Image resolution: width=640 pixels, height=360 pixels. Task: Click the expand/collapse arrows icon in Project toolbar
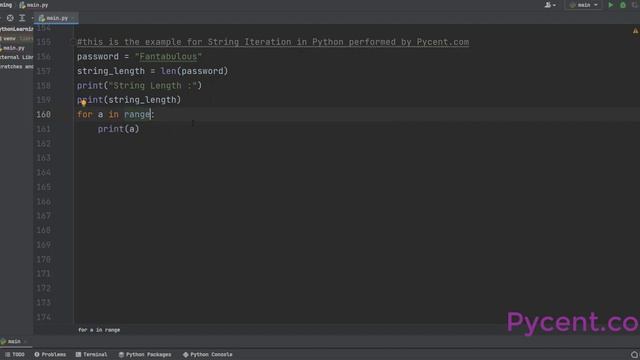click(22, 18)
